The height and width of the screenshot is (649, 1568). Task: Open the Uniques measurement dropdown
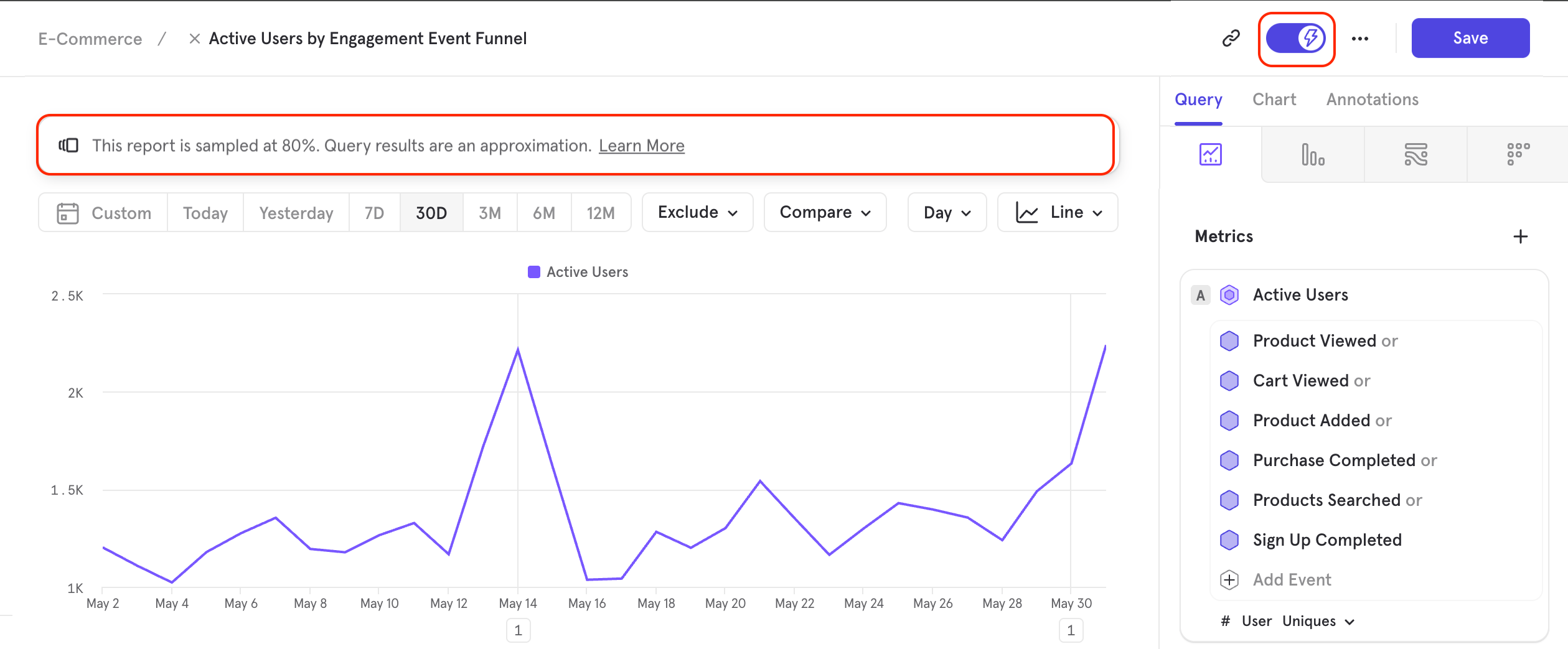pos(1318,621)
